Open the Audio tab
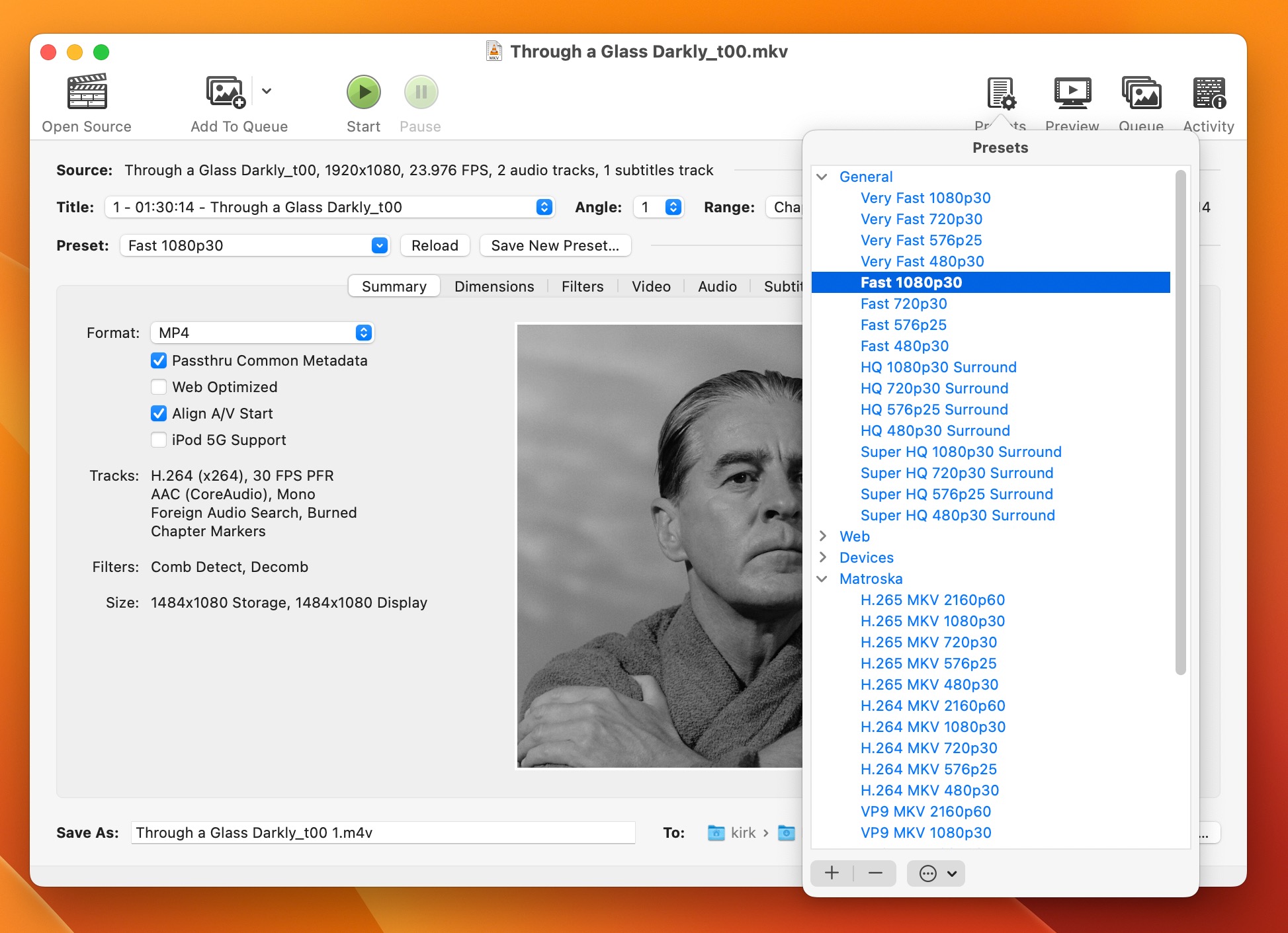Screen dimensions: 1288x933 pyautogui.click(x=717, y=286)
